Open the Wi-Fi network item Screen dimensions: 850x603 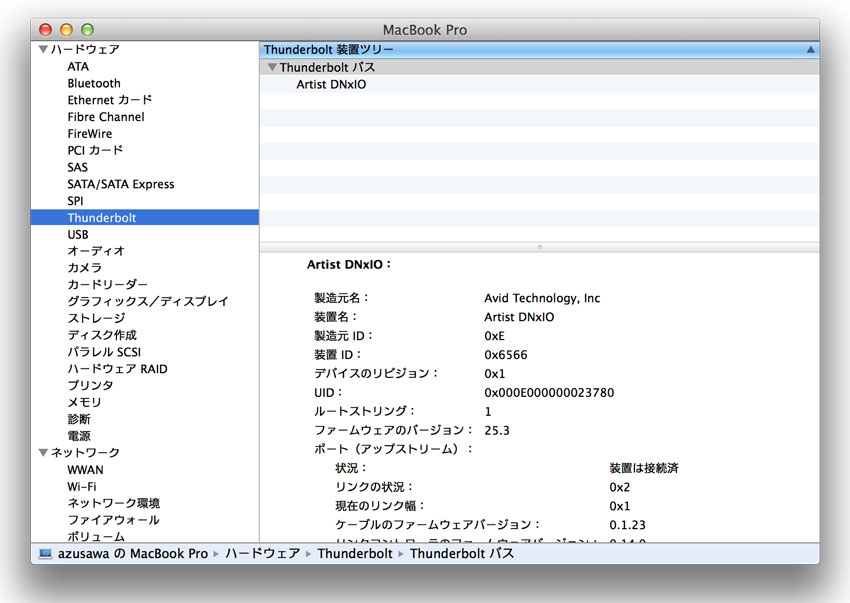pos(82,486)
